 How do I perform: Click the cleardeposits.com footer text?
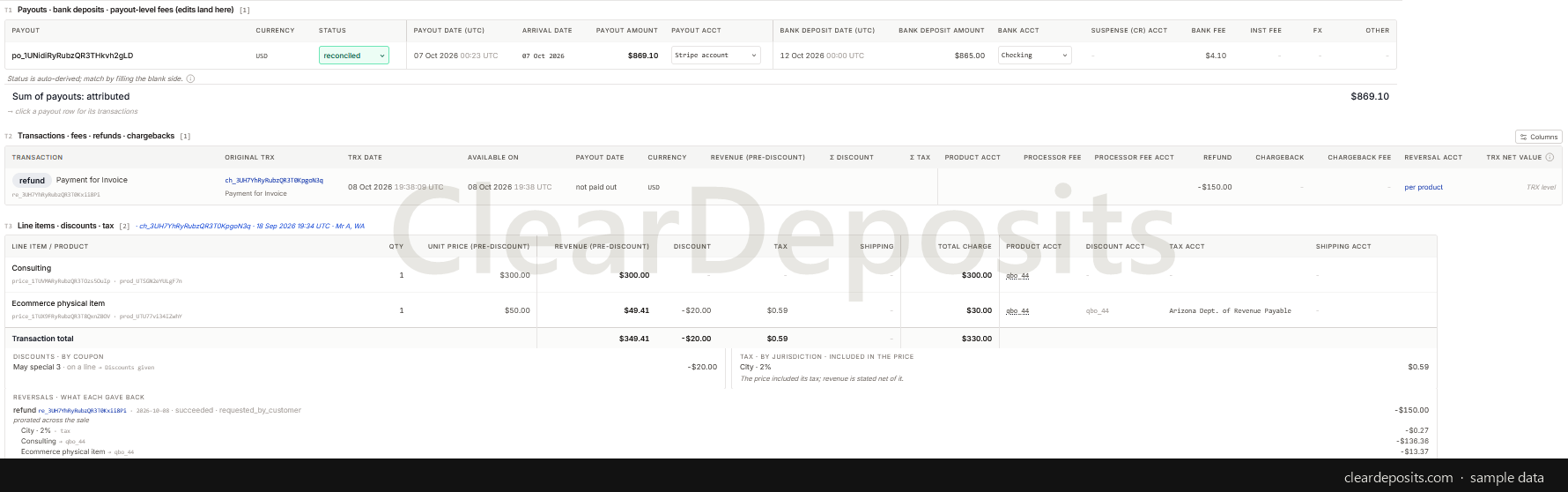point(1398,478)
